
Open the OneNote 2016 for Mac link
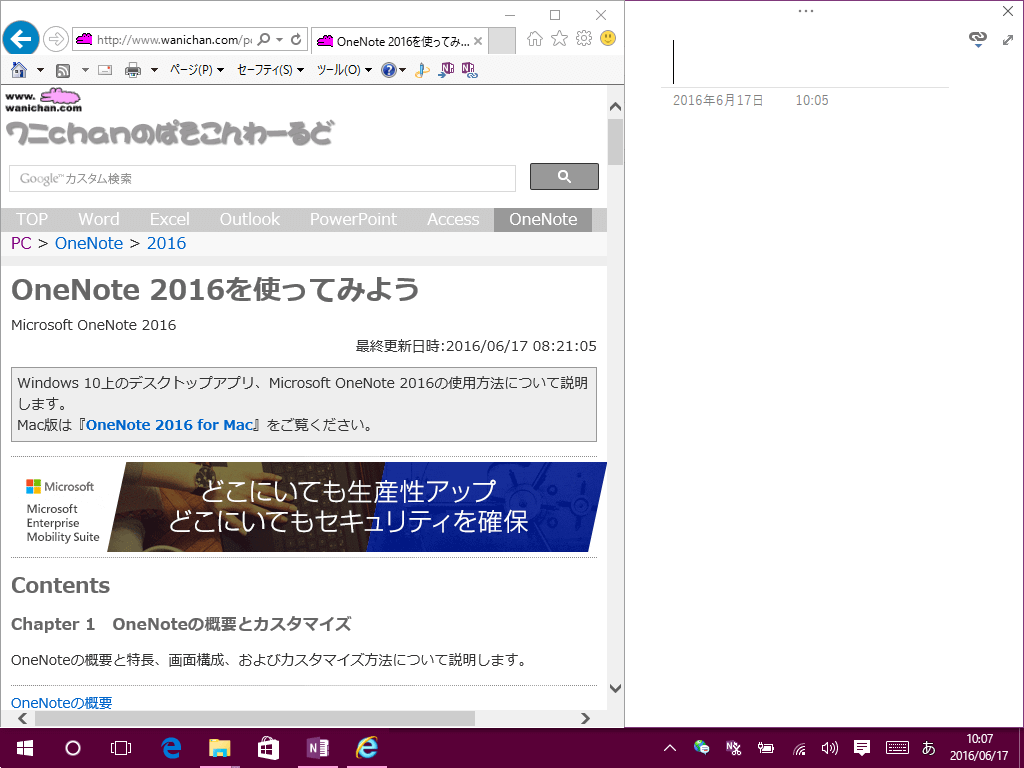click(x=170, y=424)
